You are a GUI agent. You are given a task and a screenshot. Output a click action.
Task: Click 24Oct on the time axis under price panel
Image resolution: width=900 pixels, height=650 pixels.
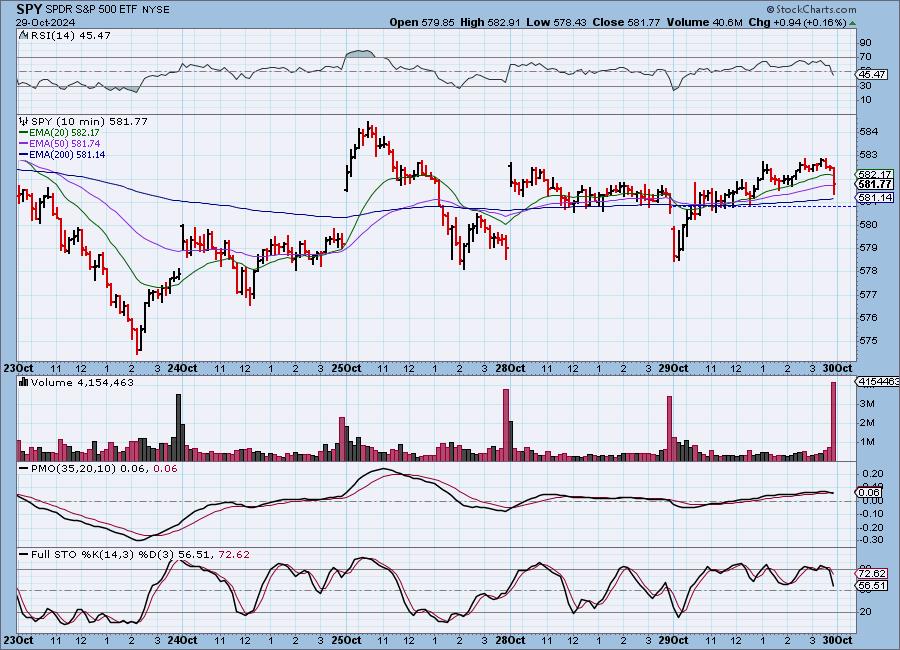click(183, 368)
